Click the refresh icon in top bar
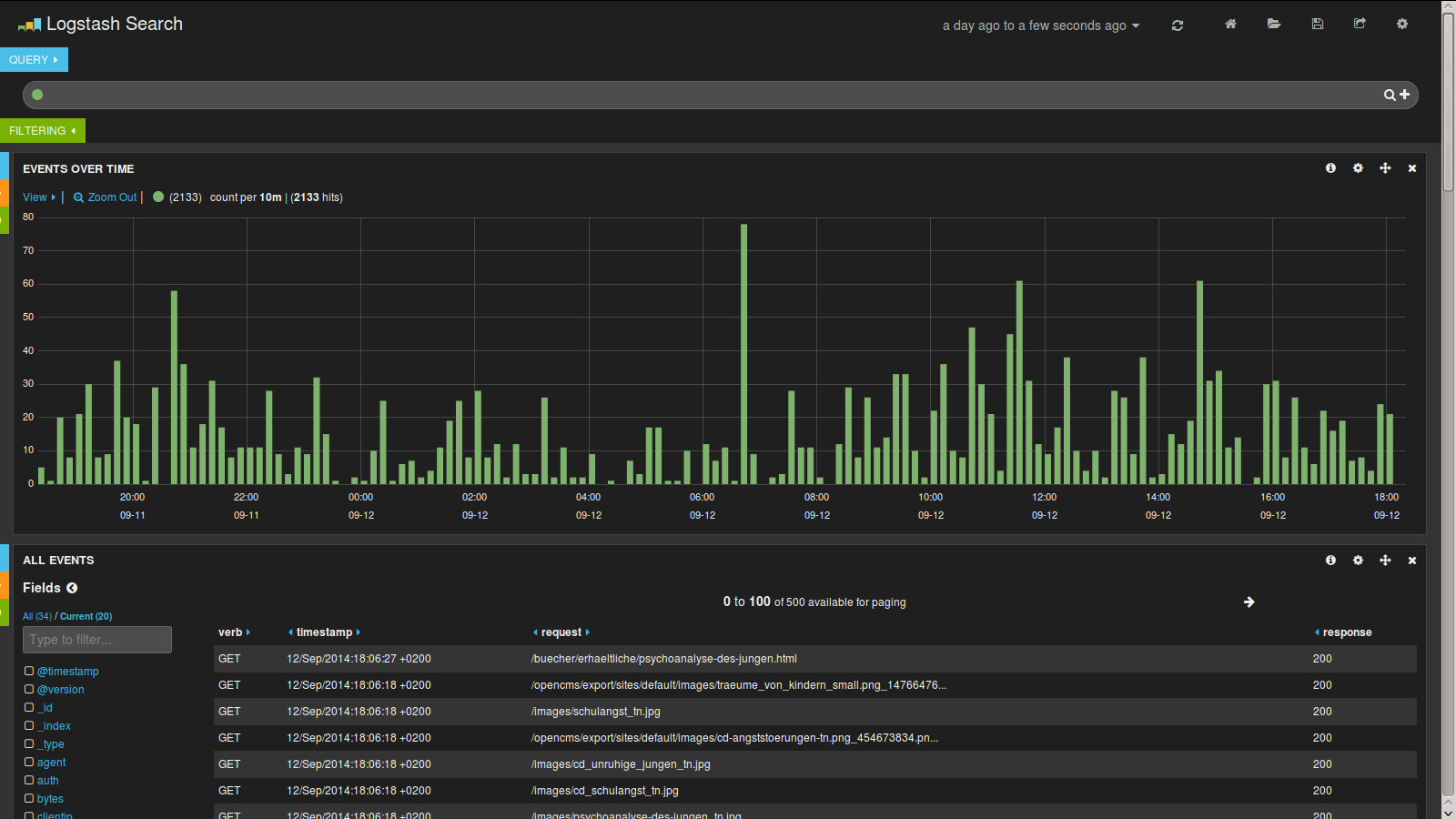This screenshot has width=1456, height=819. click(x=1178, y=25)
